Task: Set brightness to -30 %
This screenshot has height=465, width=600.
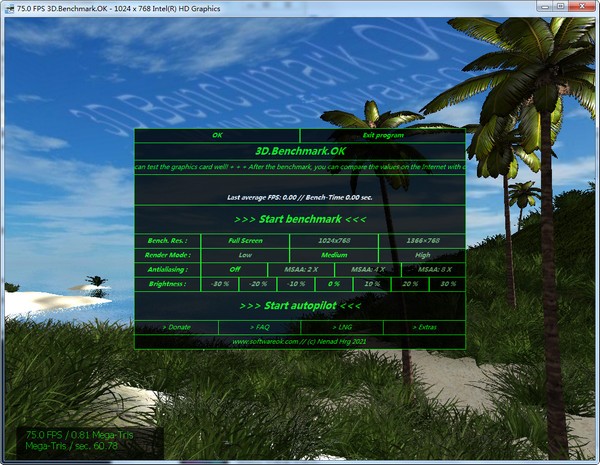Action: pyautogui.click(x=220, y=284)
